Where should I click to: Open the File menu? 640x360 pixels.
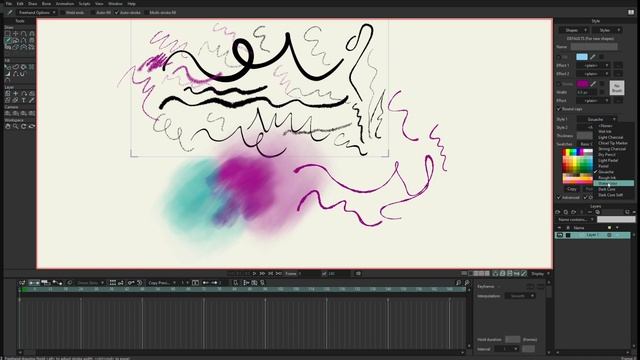[9, 4]
